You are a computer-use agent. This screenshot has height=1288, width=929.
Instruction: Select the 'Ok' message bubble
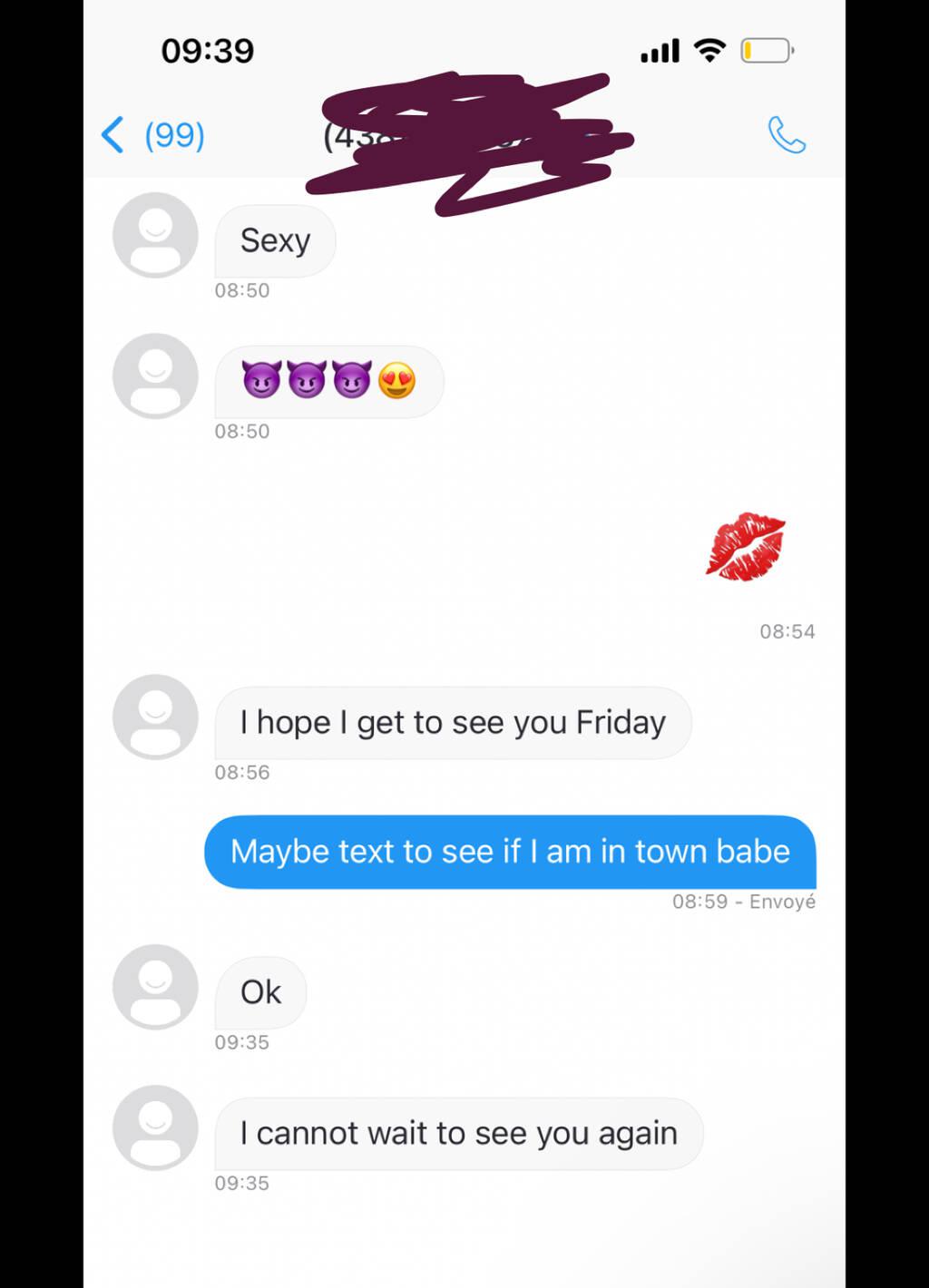pyautogui.click(x=260, y=992)
